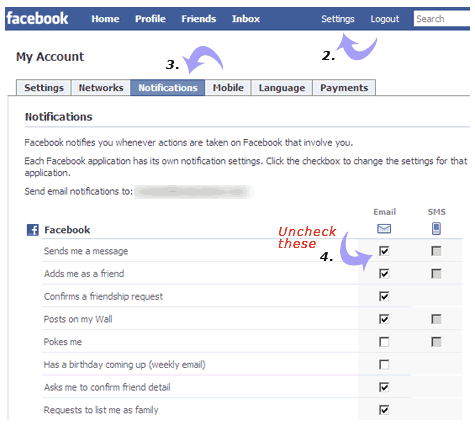Click Settings in the top blue bar
The image size is (475, 437).
pos(338,19)
